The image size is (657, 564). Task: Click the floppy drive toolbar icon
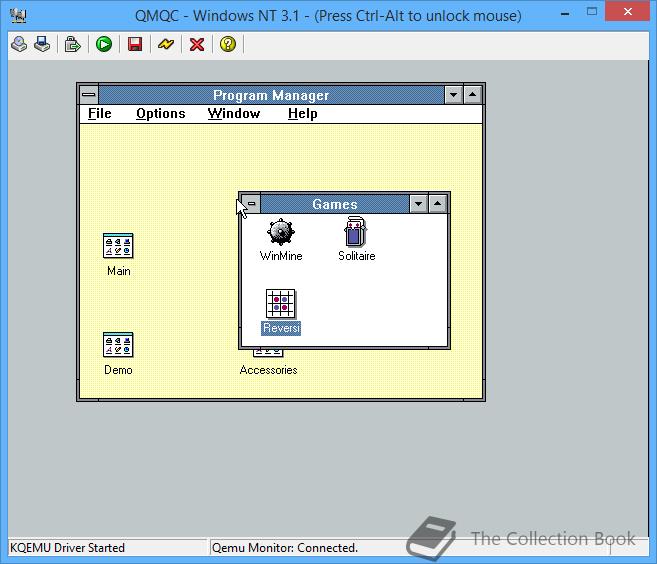[x=42, y=44]
